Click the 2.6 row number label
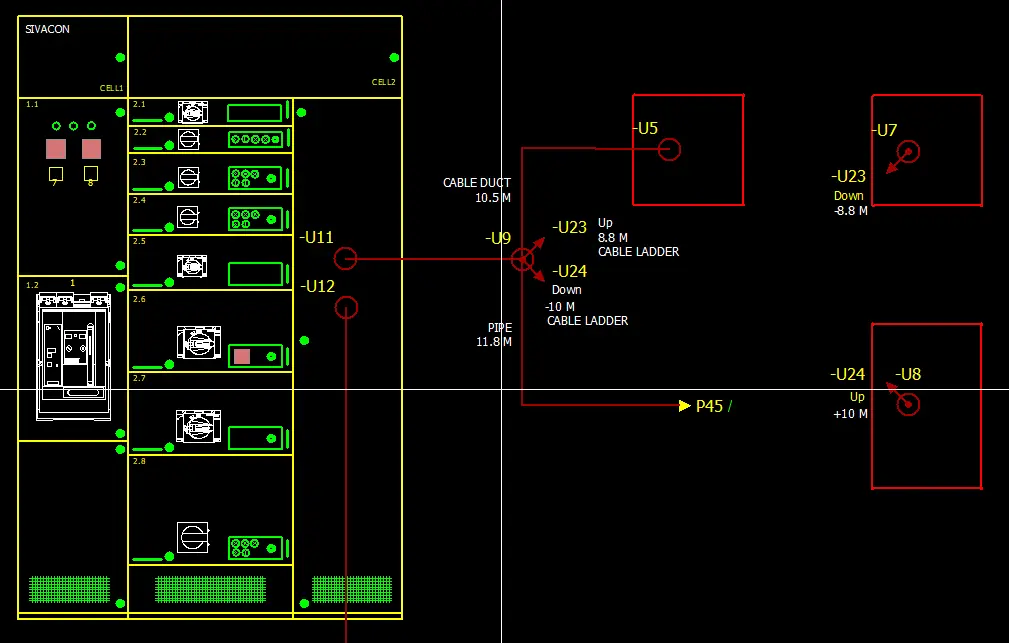 139,299
